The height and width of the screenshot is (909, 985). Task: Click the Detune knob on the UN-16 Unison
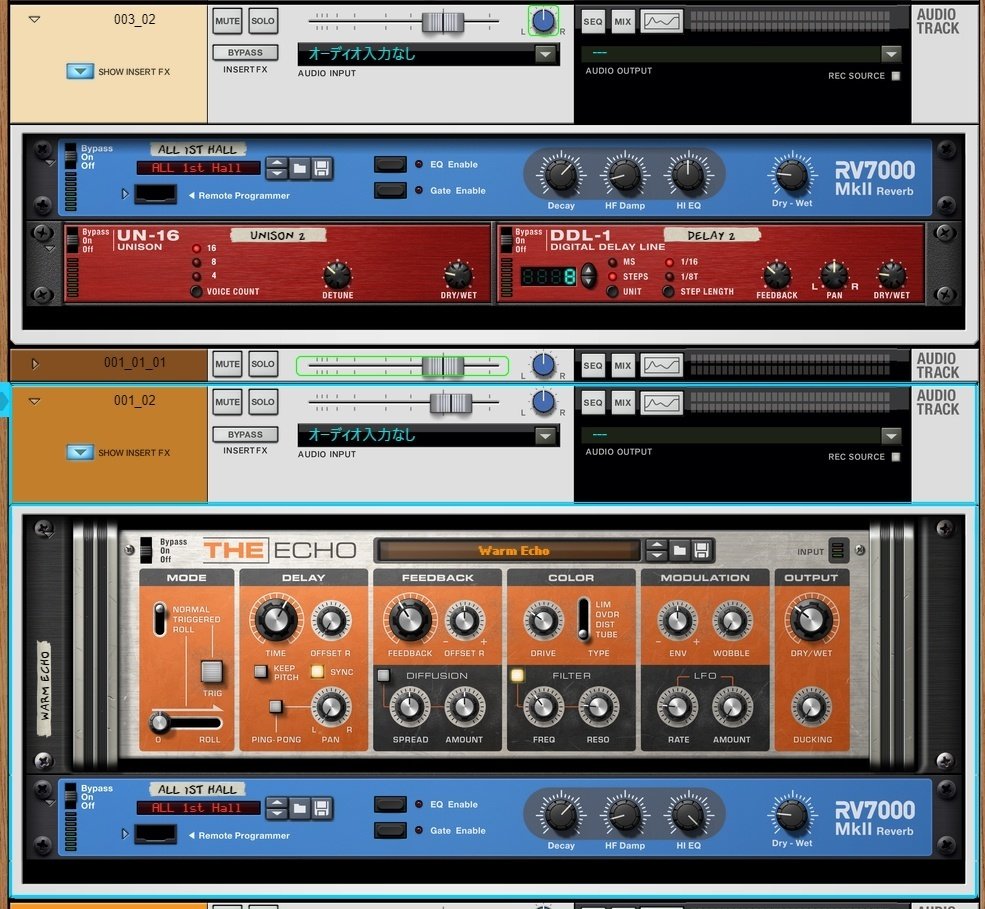coord(337,275)
